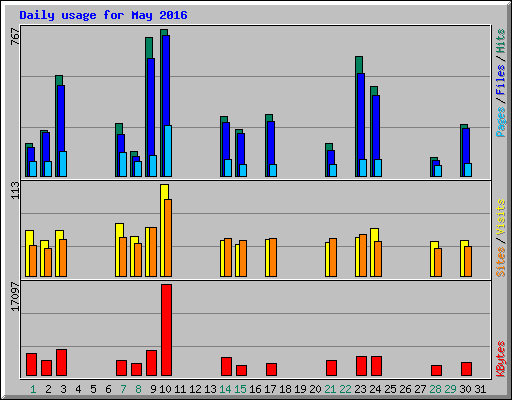This screenshot has width=512, height=400.
Task: Click the blue "Files" legend label
Action: click(x=501, y=80)
